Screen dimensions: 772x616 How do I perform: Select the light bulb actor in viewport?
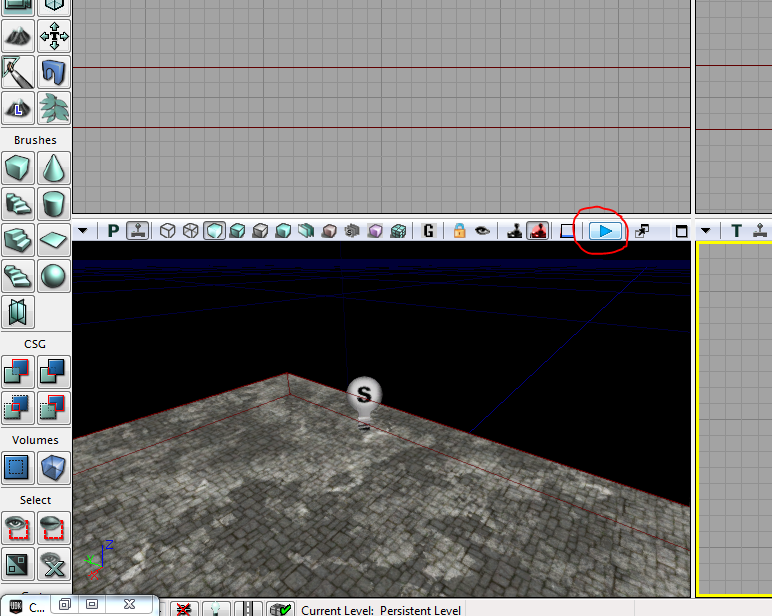pyautogui.click(x=364, y=403)
